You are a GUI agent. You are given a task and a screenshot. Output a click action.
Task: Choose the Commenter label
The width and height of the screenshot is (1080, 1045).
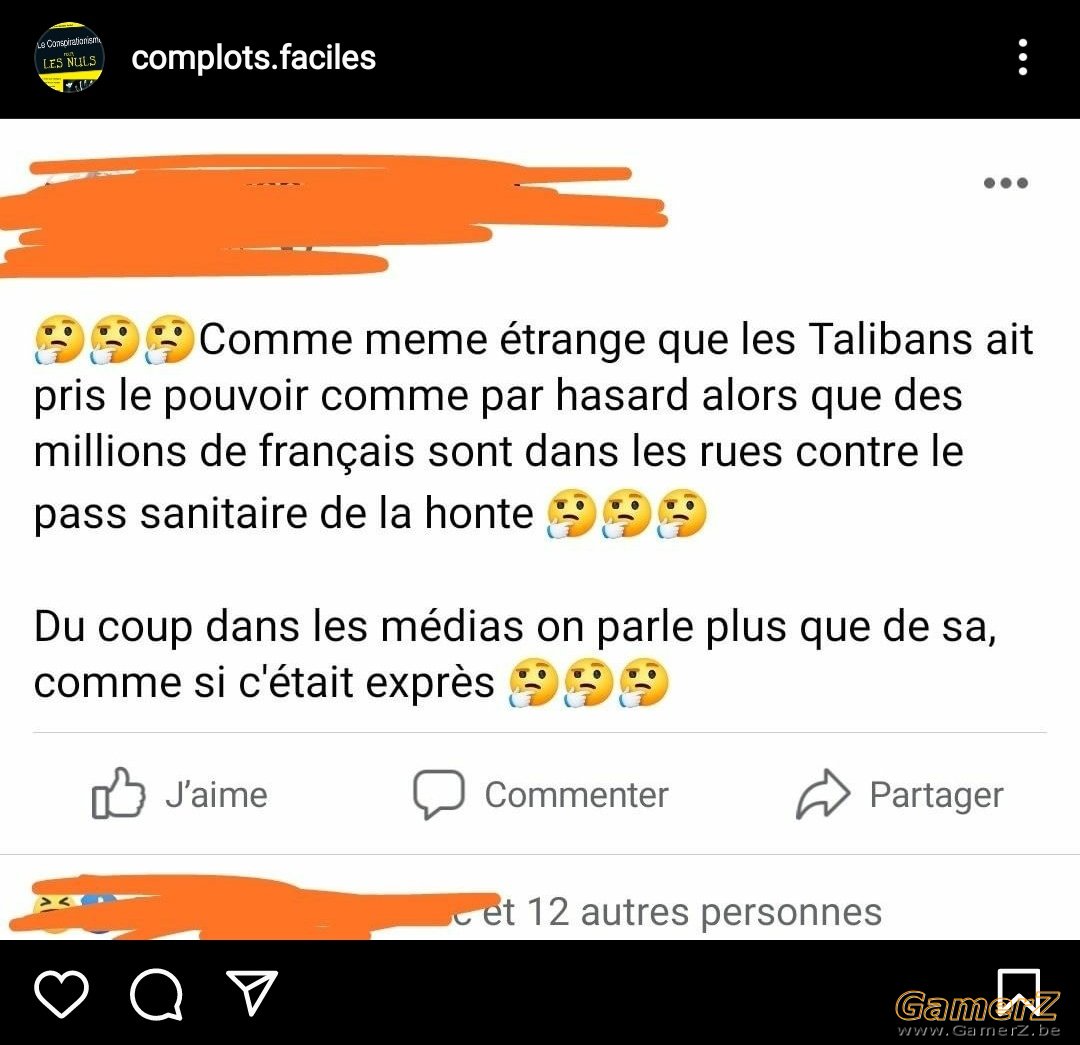pos(577,795)
